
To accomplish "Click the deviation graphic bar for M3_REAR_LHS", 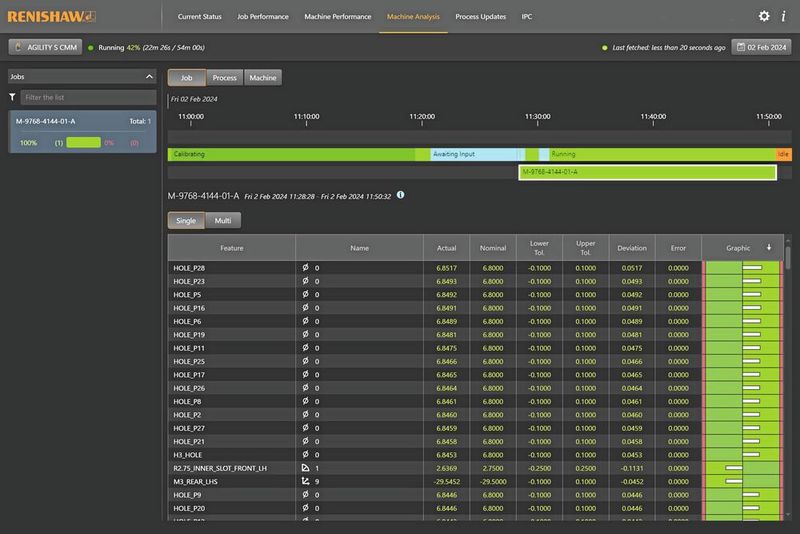I will [734, 481].
